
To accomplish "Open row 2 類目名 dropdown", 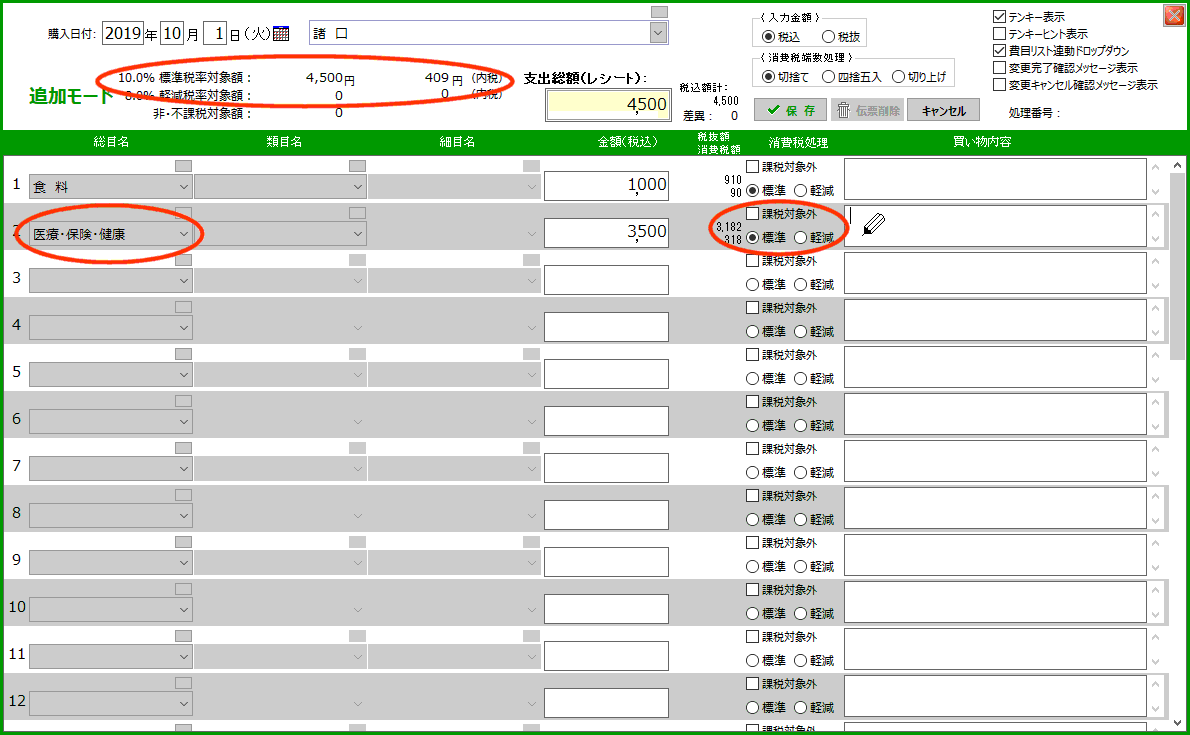I will (357, 234).
